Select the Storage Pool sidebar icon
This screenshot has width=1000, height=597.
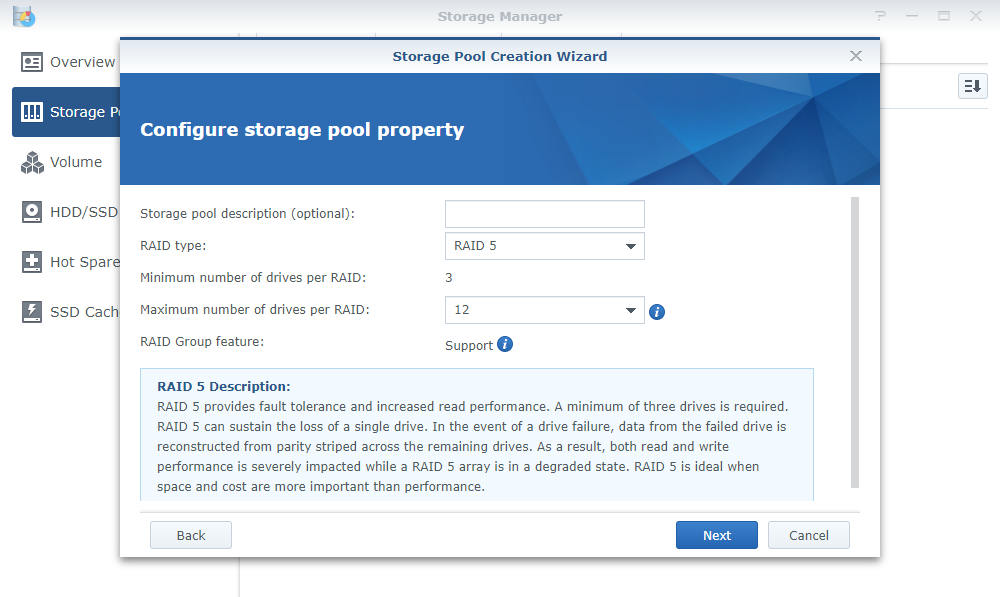click(32, 112)
